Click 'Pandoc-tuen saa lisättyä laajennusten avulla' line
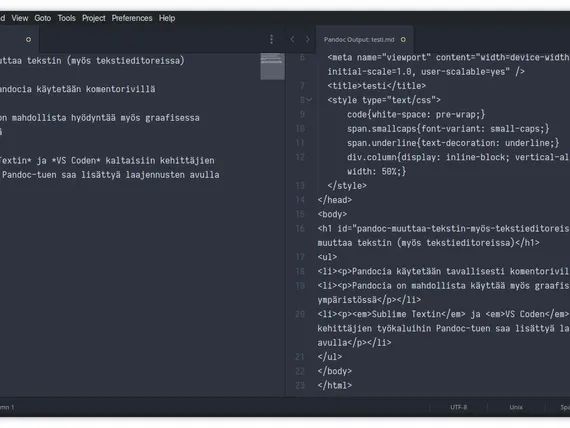The height and width of the screenshot is (428, 570). 111,175
